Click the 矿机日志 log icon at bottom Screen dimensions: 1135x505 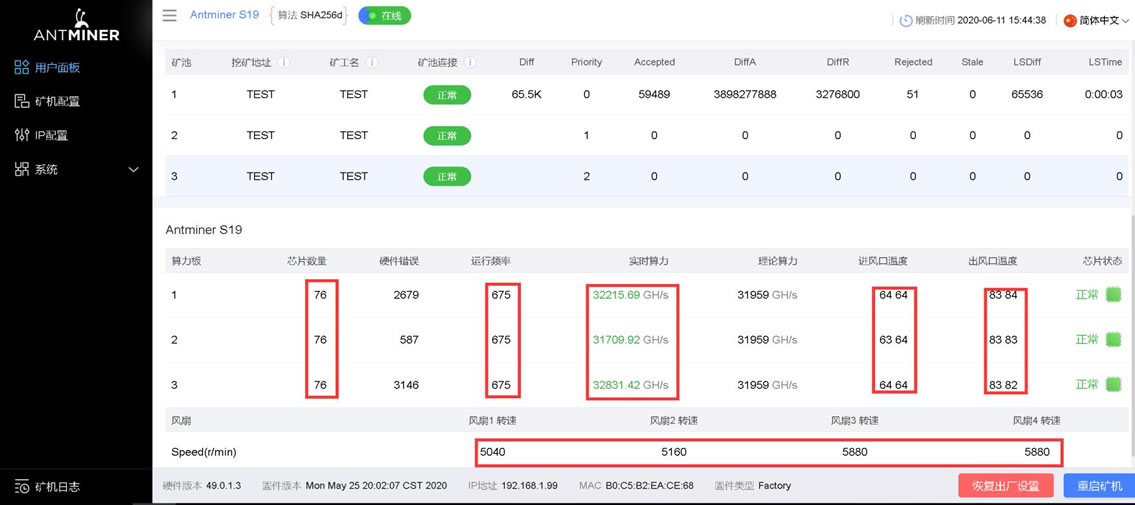point(21,487)
